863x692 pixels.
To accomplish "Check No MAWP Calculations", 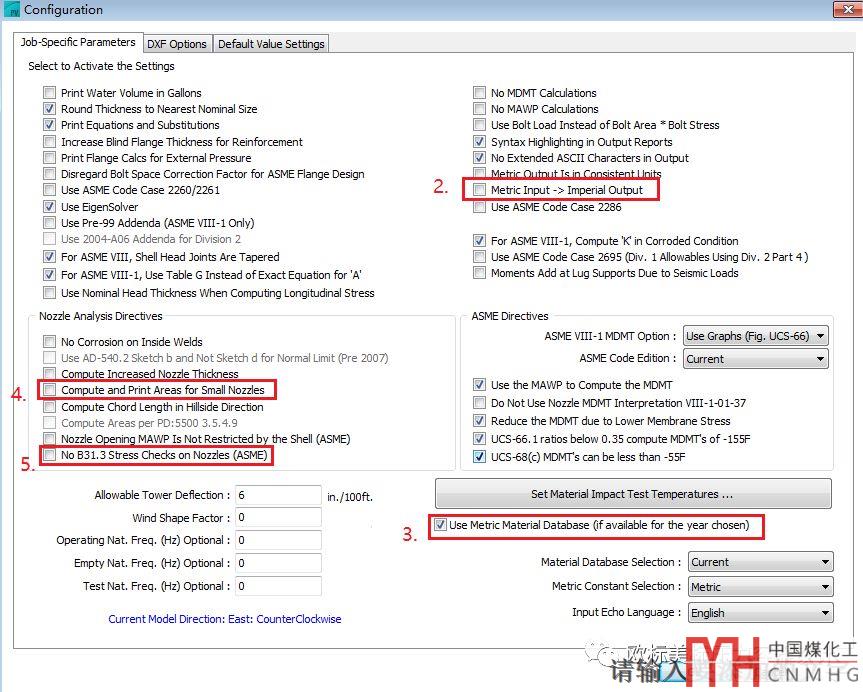I will pyautogui.click(x=479, y=108).
